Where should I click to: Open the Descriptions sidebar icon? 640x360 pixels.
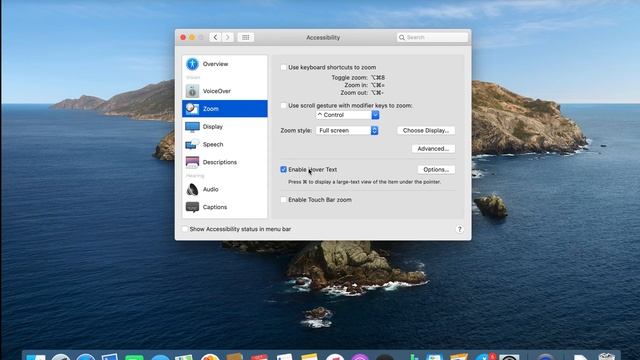[x=192, y=162]
